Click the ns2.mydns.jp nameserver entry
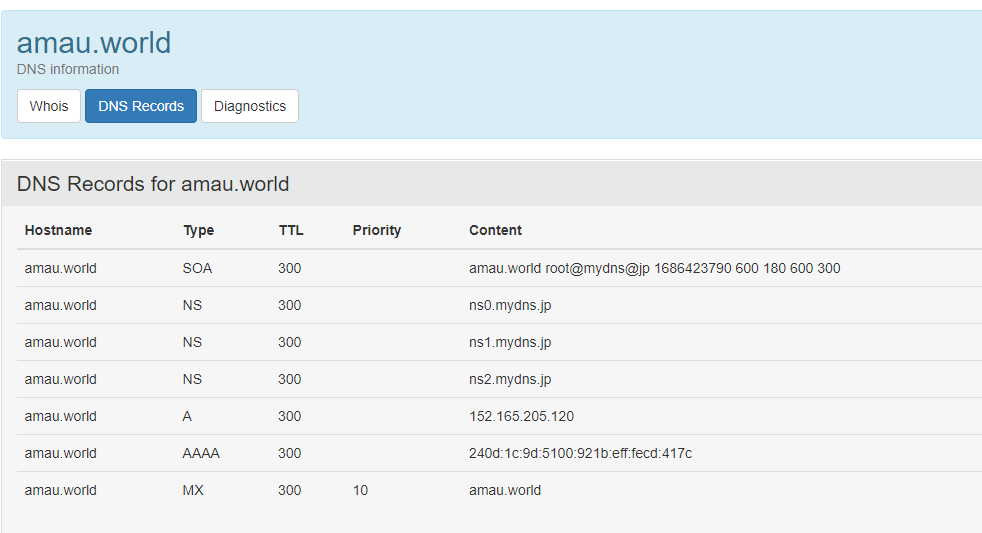The image size is (982, 533). (x=510, y=379)
